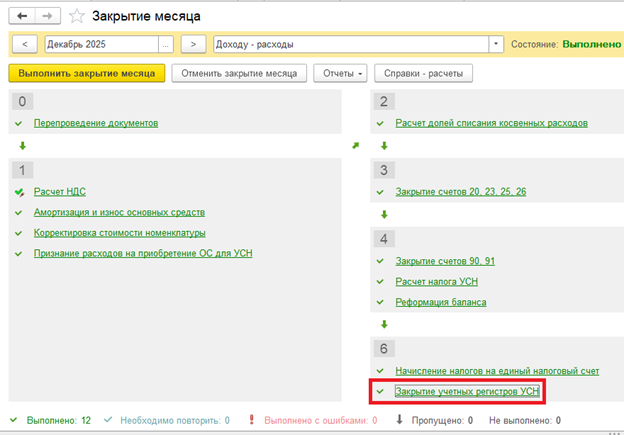
Task: Go forward using the right arrow
Action: (48, 16)
